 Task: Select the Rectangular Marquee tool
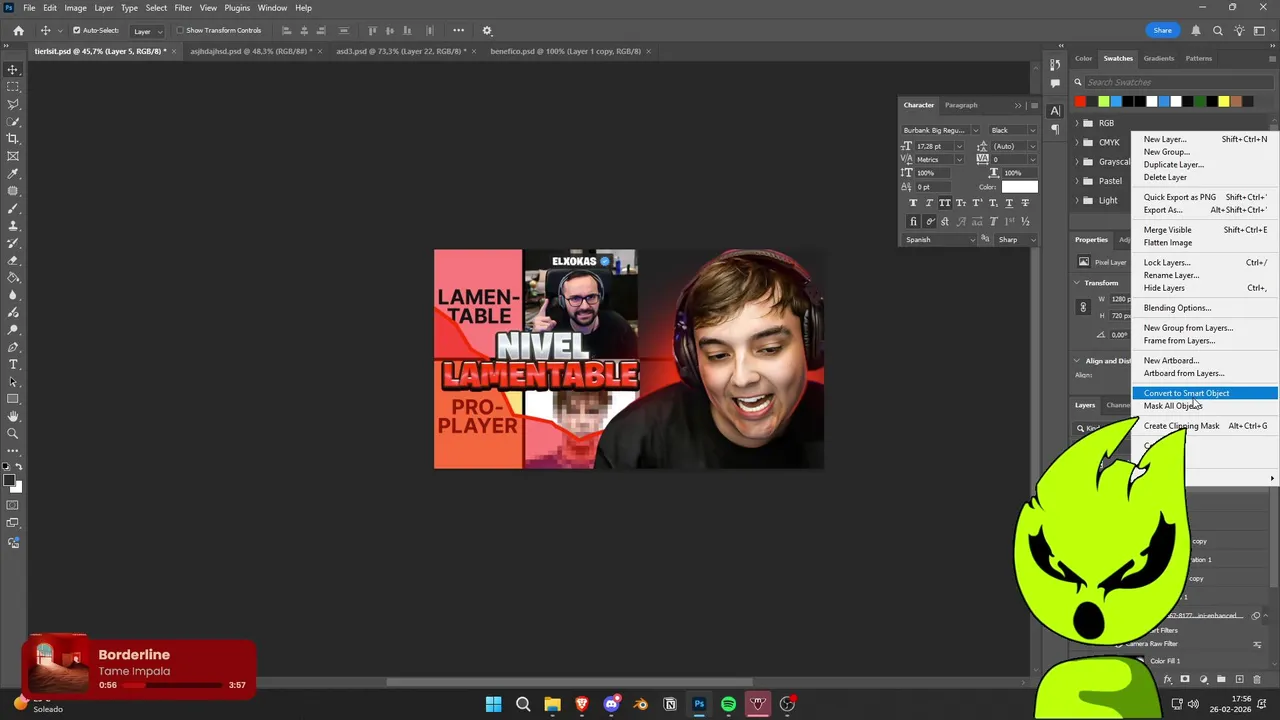[13, 87]
